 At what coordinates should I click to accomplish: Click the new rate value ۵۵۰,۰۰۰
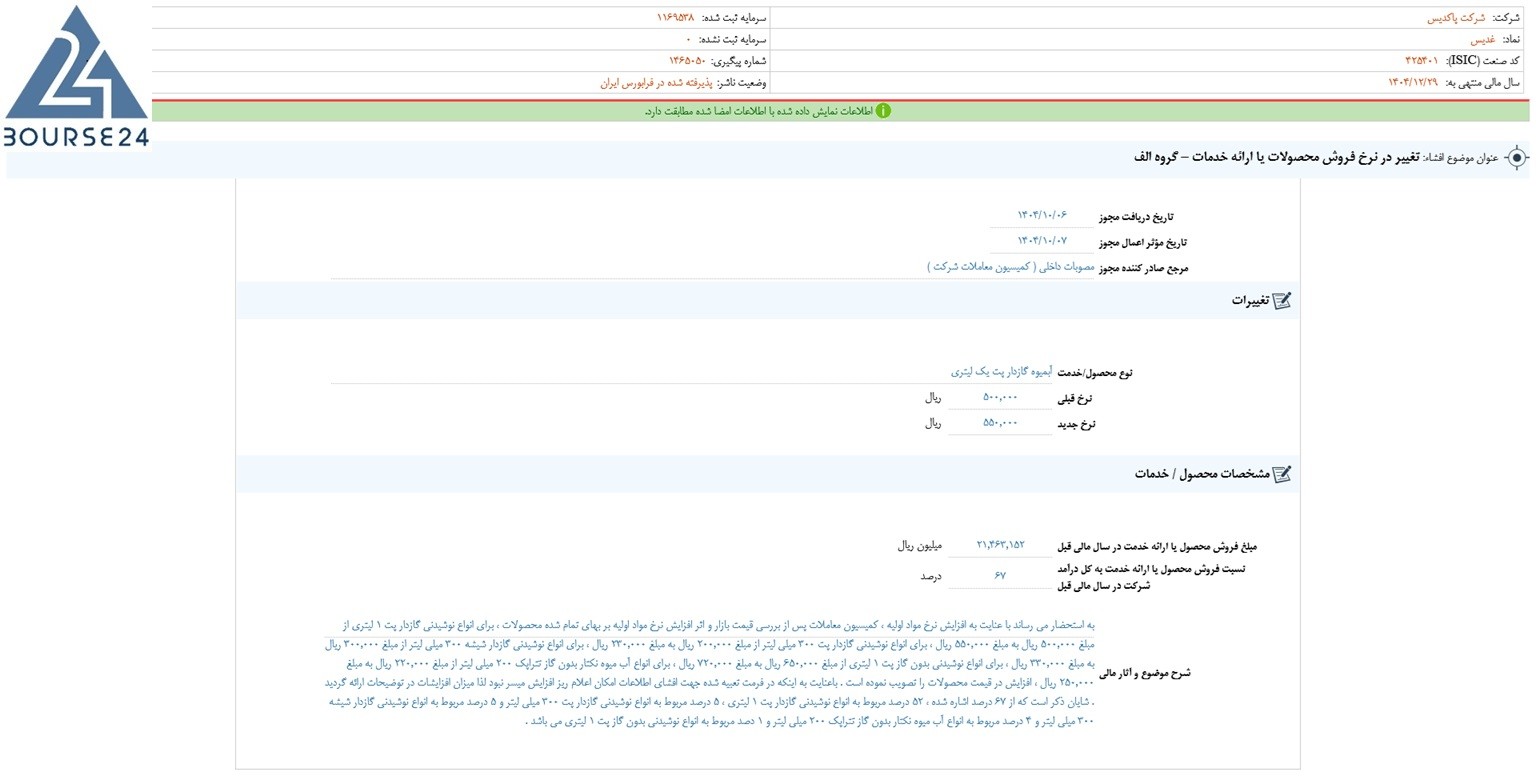pyautogui.click(x=1000, y=423)
